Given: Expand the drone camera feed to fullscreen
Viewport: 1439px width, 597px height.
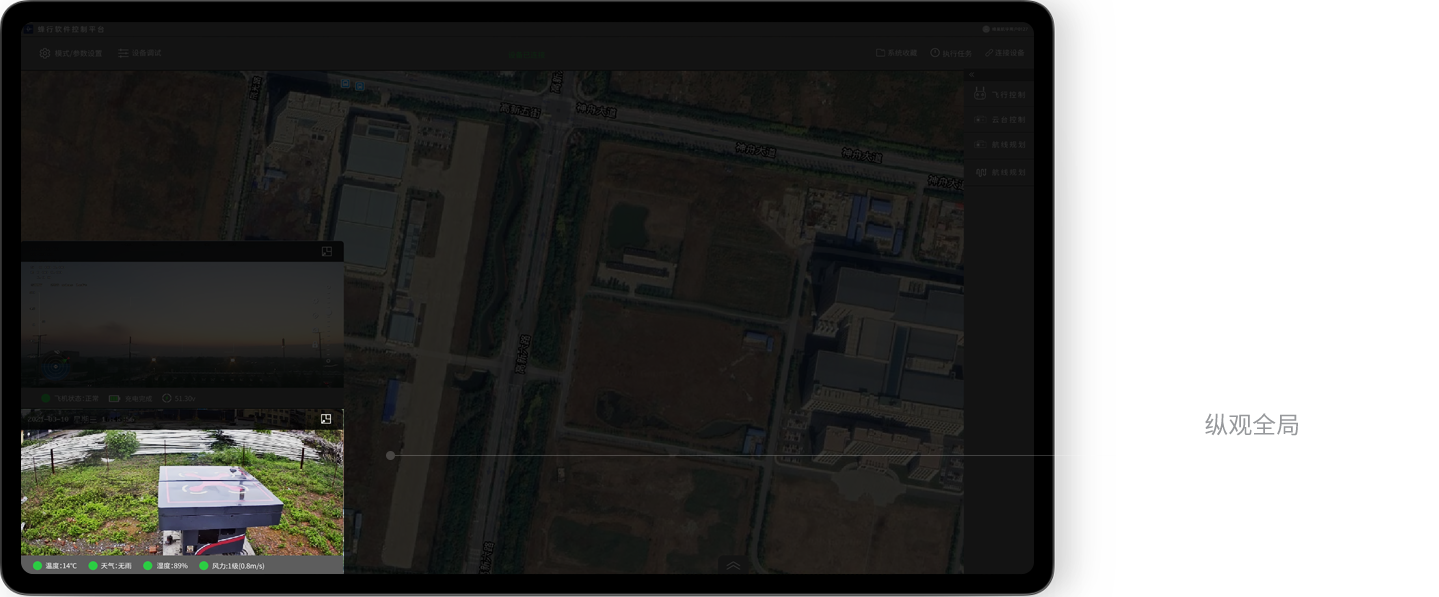Looking at the screenshot, I should click(x=327, y=252).
